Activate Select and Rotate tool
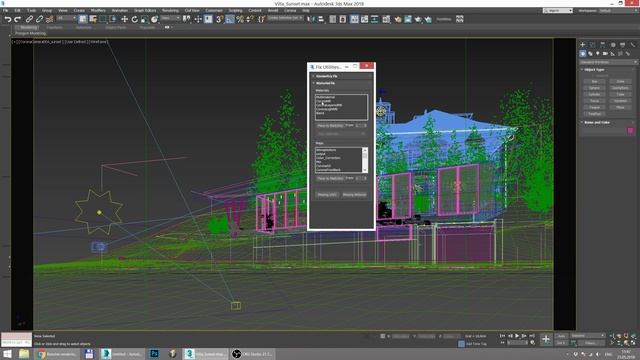Screen dimensions: 640x360 (x=134, y=19)
